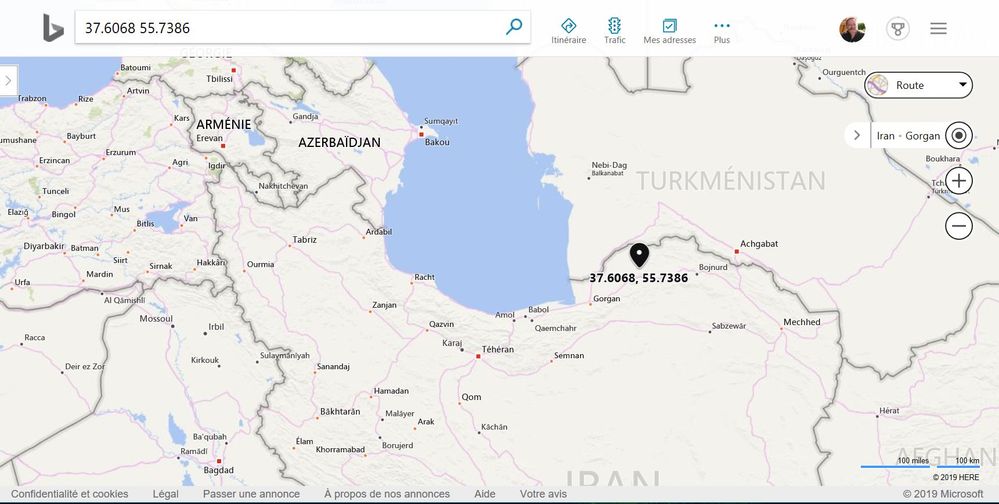Expand the left side panel chevron
Viewport: 999px width, 504px height.
[x=8, y=81]
